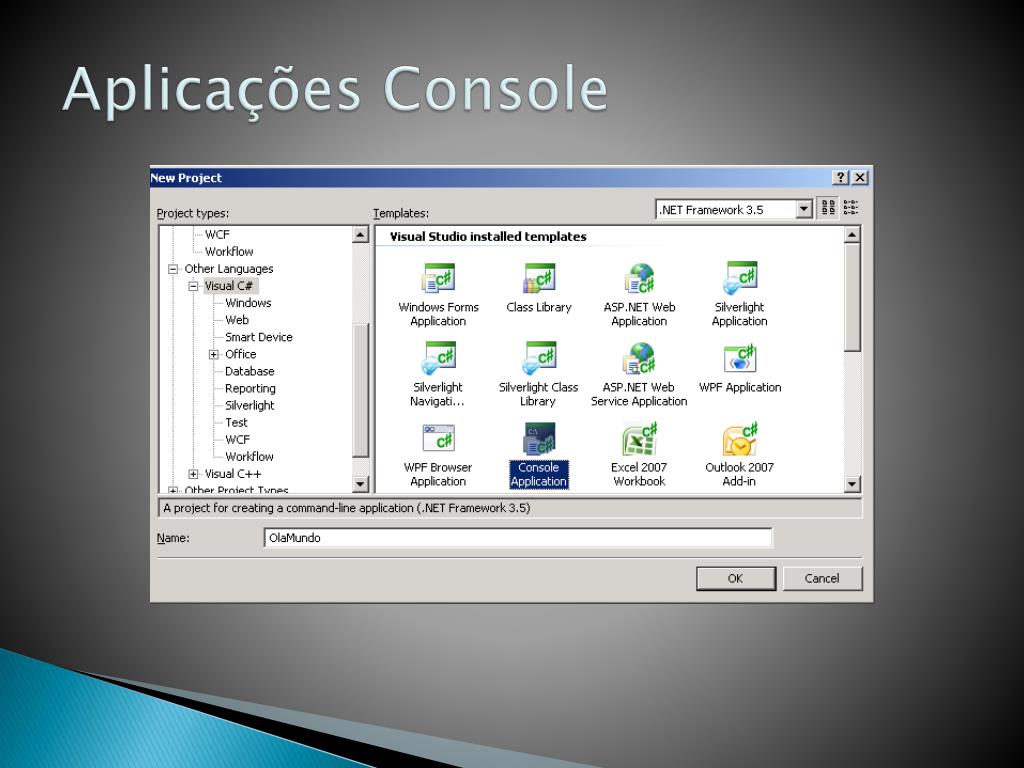Image resolution: width=1024 pixels, height=768 pixels.
Task: Cancel the New Project dialog
Action: (822, 579)
